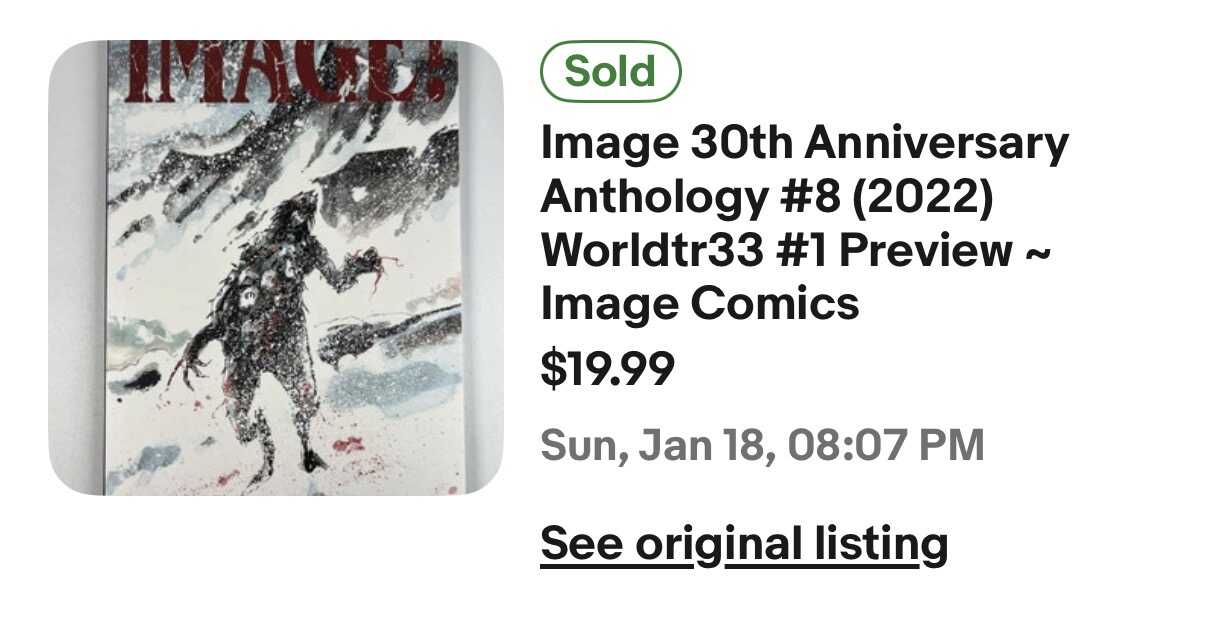Screen dimensions: 1206x631
Task: Click the "Sun, Jan 18" sold date
Action: pos(655,445)
